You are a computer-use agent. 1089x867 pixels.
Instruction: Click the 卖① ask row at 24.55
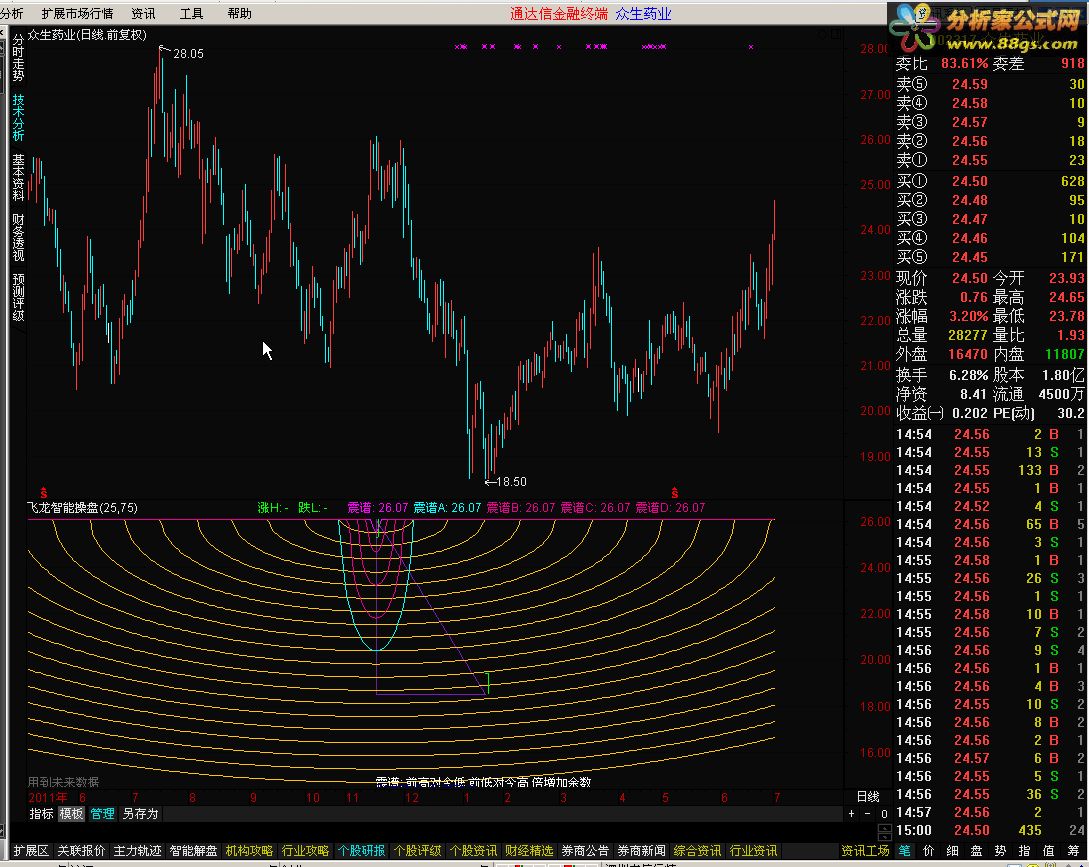point(990,160)
